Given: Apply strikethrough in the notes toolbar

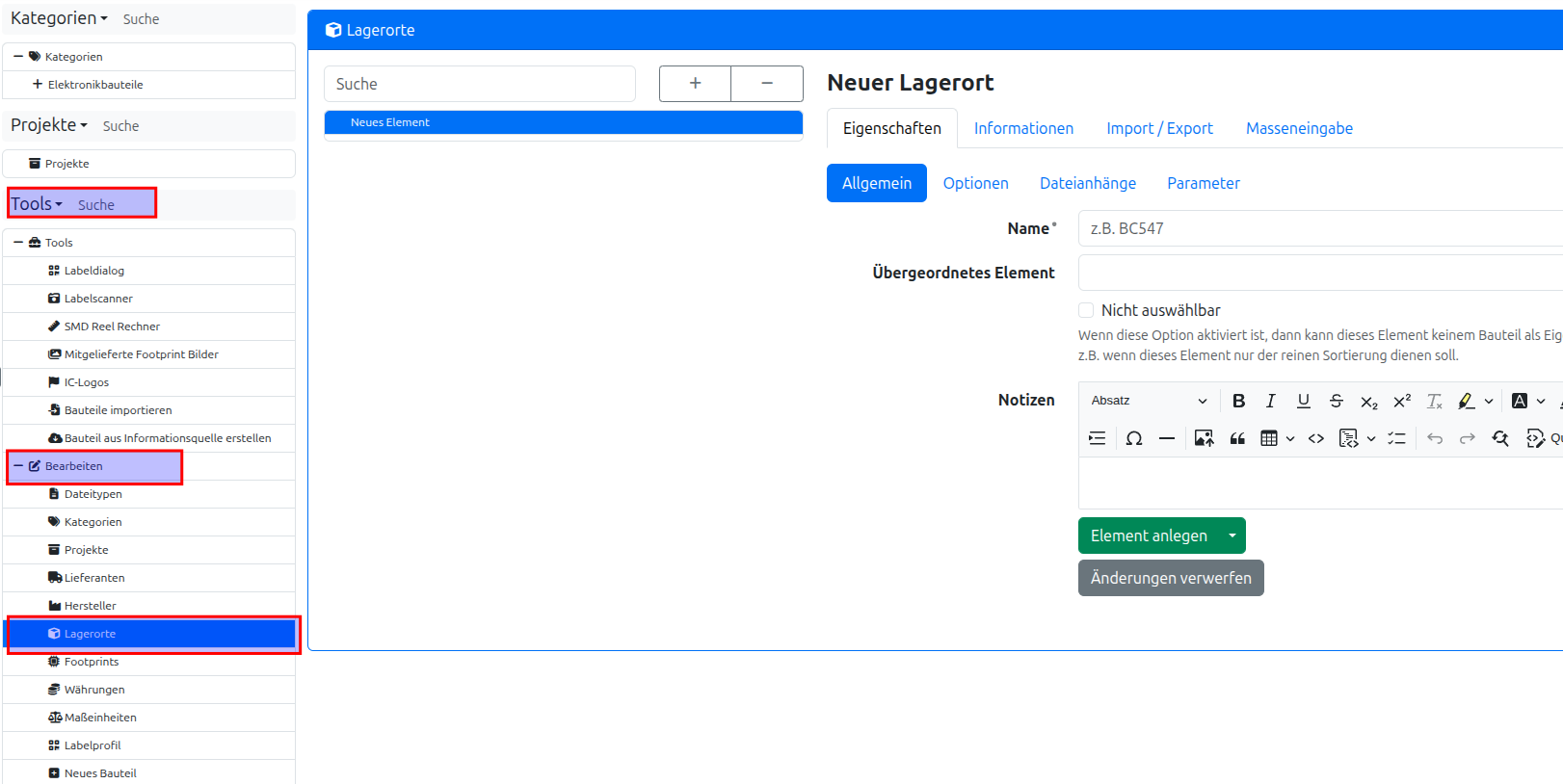Looking at the screenshot, I should 1336,401.
